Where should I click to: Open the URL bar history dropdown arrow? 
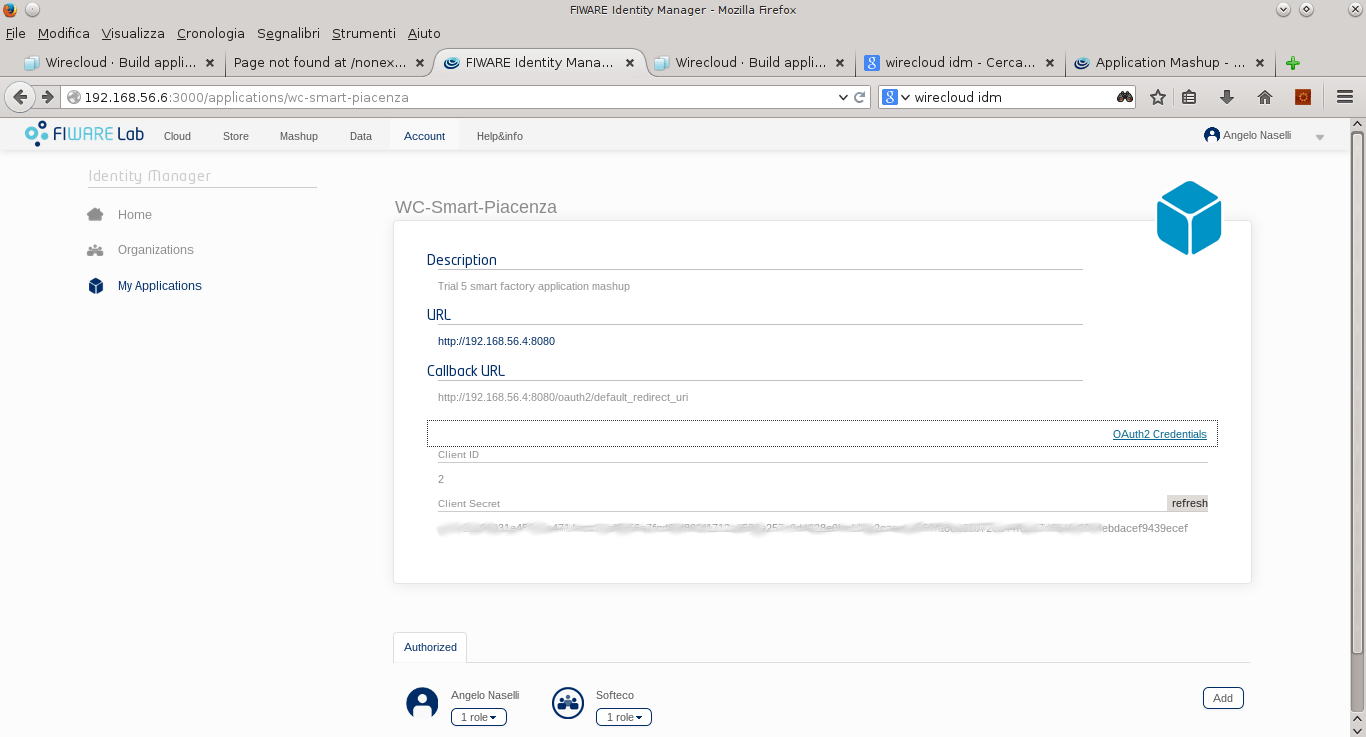pos(842,97)
